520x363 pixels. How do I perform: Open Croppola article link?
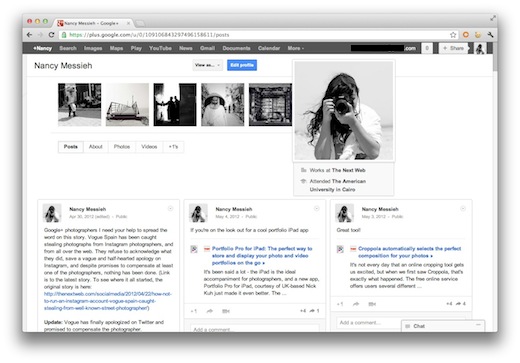click(409, 252)
